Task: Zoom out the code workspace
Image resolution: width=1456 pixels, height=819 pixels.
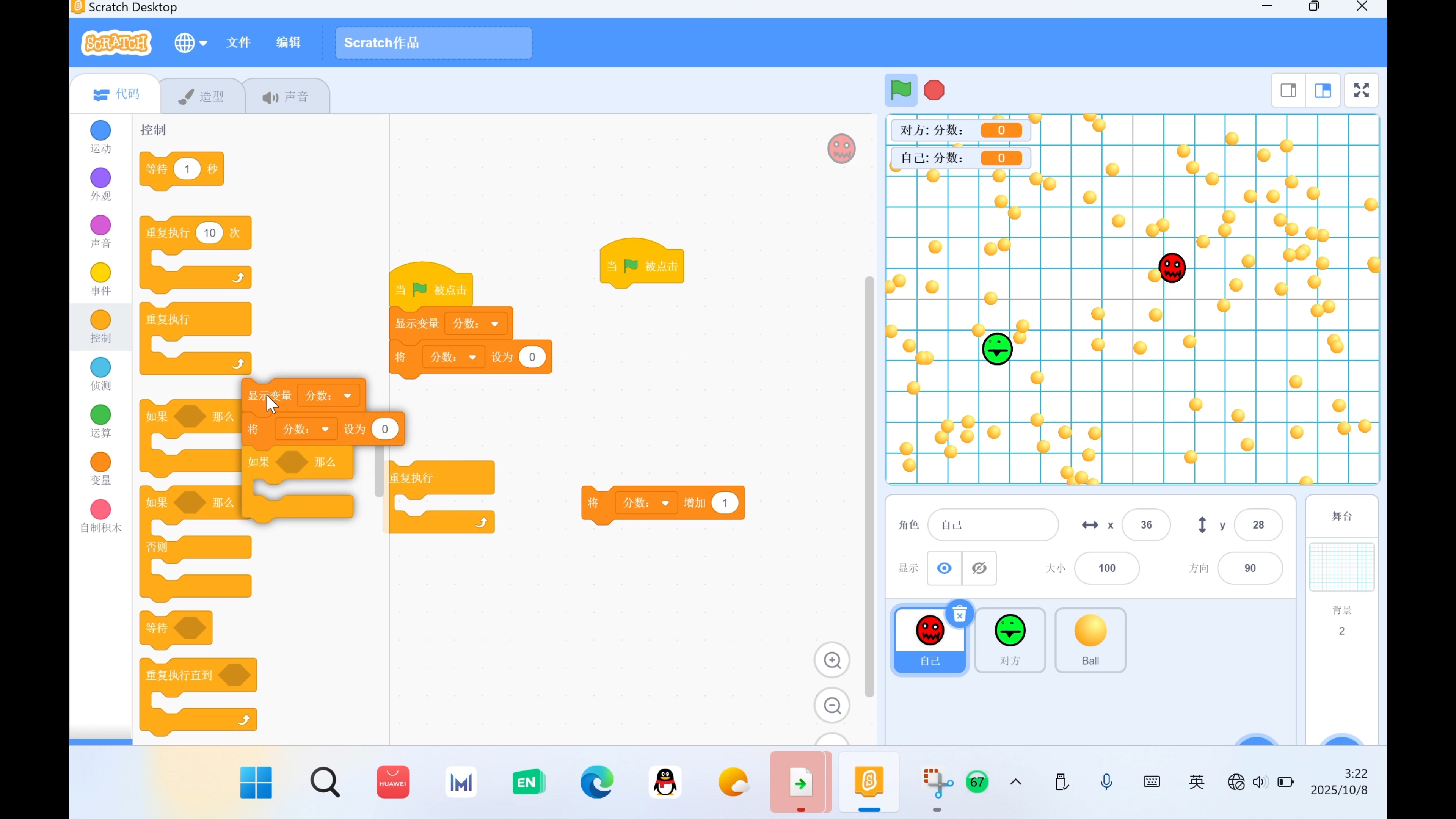Action: 832,705
